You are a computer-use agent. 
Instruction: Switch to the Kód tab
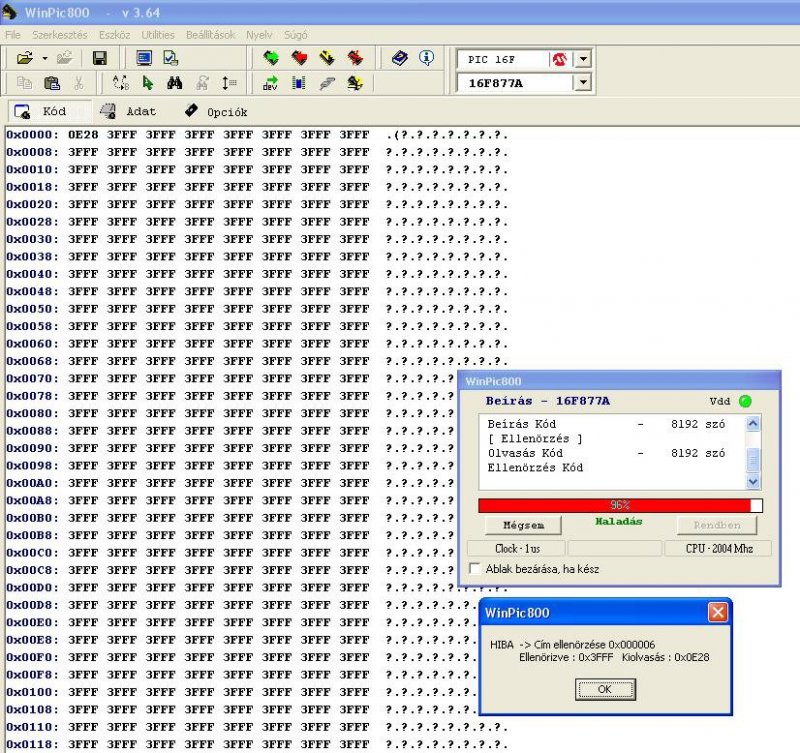[49, 111]
